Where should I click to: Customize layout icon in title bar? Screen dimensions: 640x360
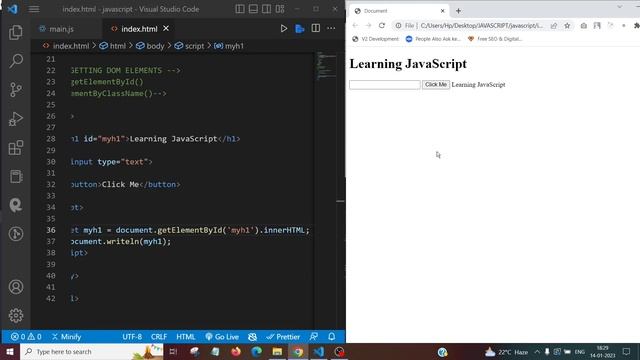coord(280,9)
